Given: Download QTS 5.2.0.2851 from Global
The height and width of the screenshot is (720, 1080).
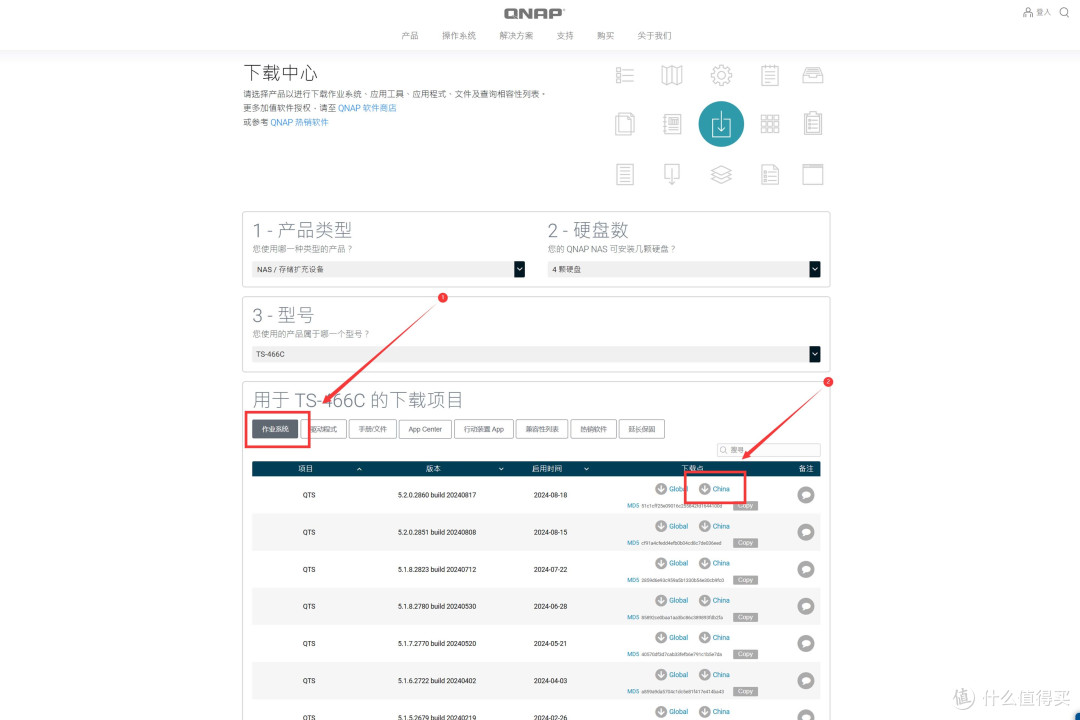Looking at the screenshot, I should (672, 526).
